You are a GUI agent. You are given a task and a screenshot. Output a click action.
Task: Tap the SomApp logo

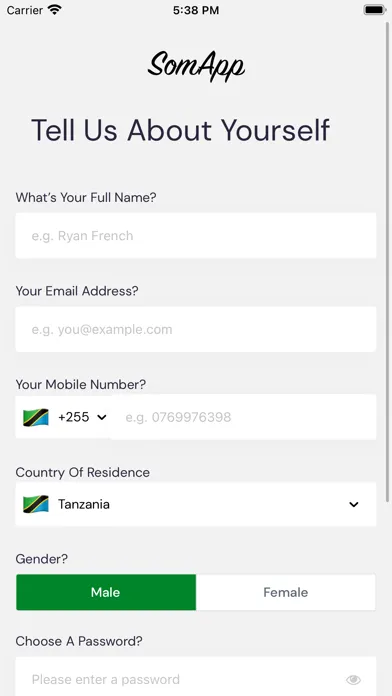pyautogui.click(x=196, y=67)
